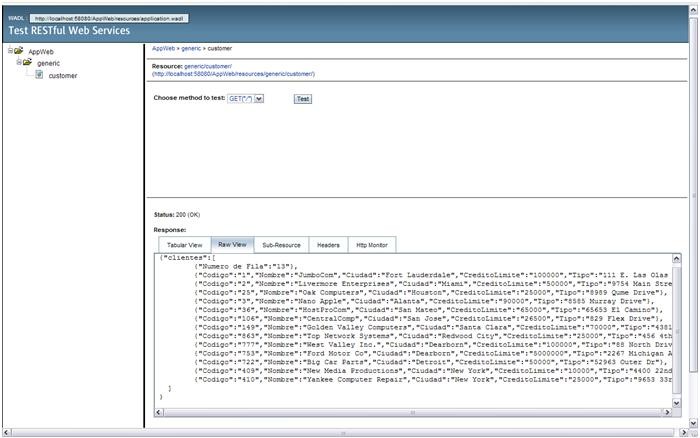This screenshot has width=700, height=438.
Task: Switch to the Sub-Resource tab
Action: click(x=281, y=245)
